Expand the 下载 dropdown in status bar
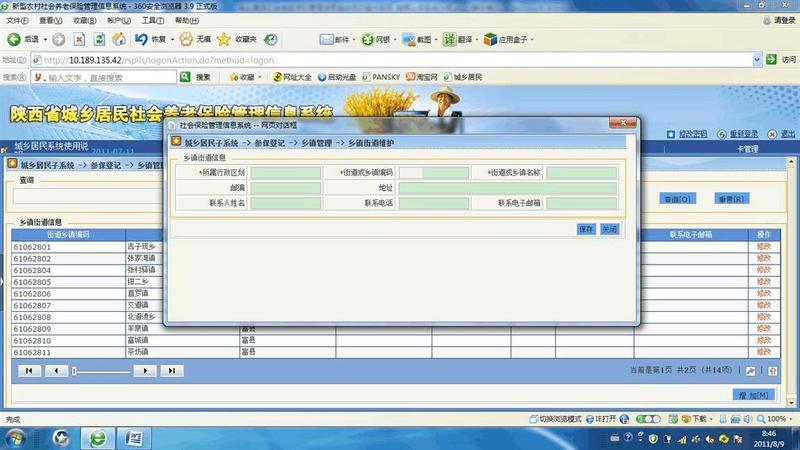This screenshot has height=450, width=800. tap(711, 419)
